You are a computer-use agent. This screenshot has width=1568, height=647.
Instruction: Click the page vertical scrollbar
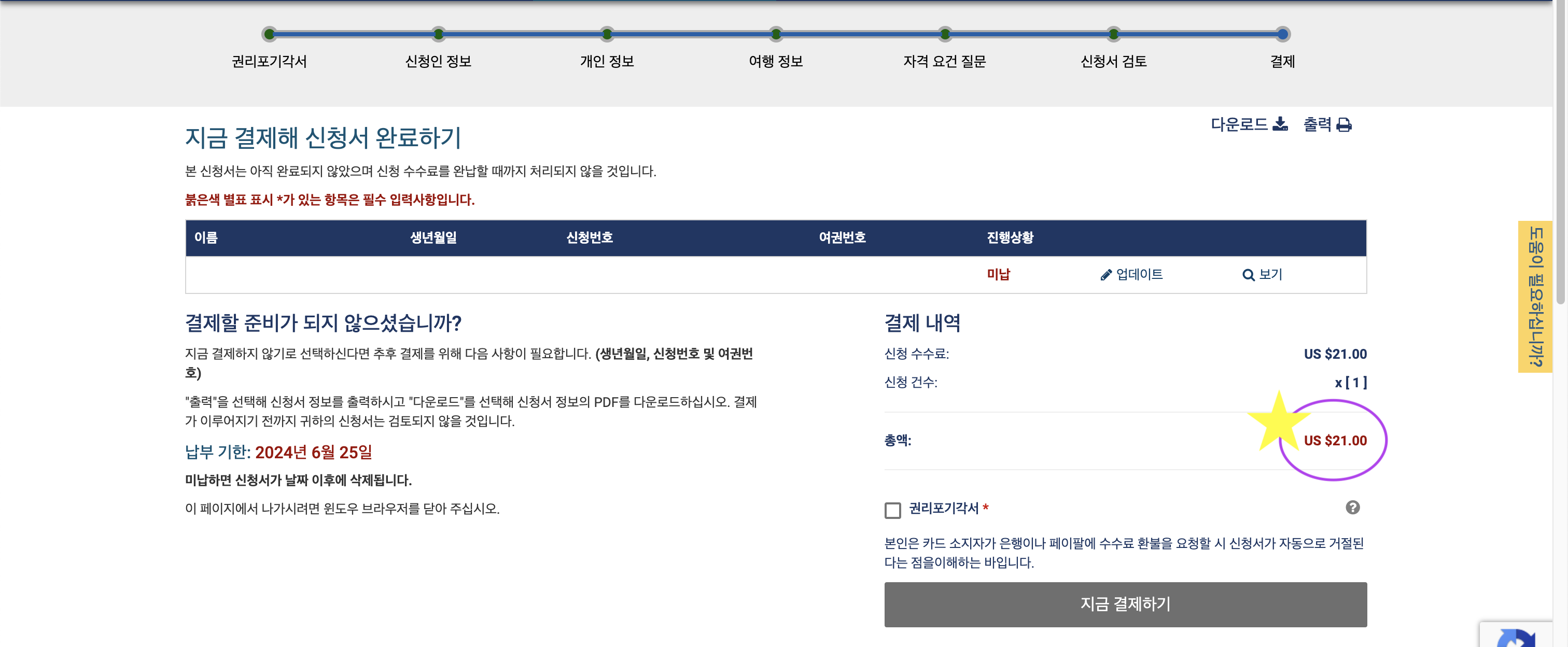[1560, 152]
